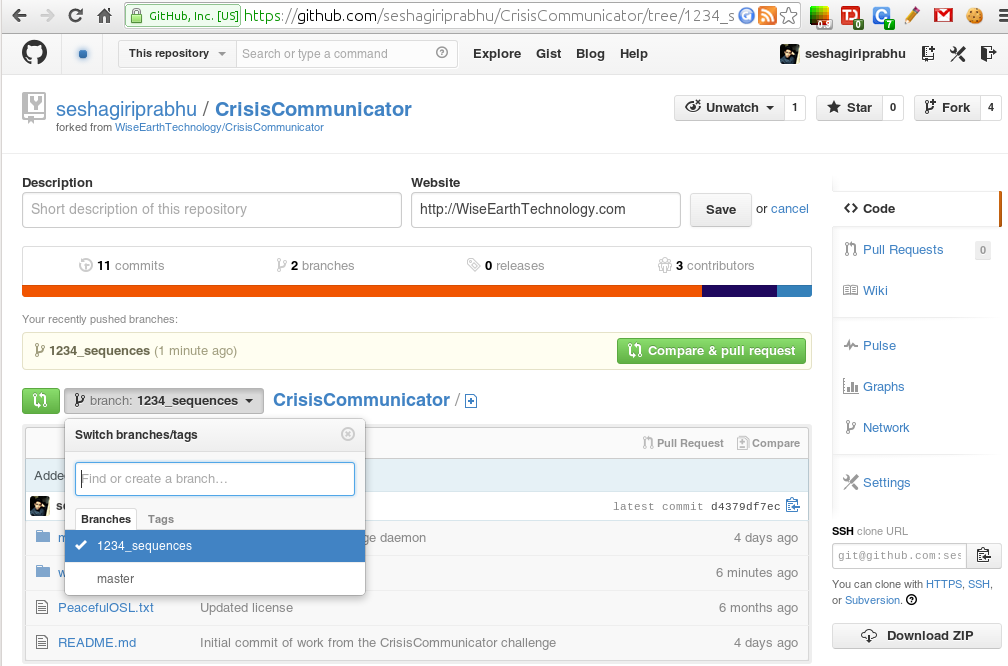
Task: Click Compare & pull request button
Action: (711, 351)
